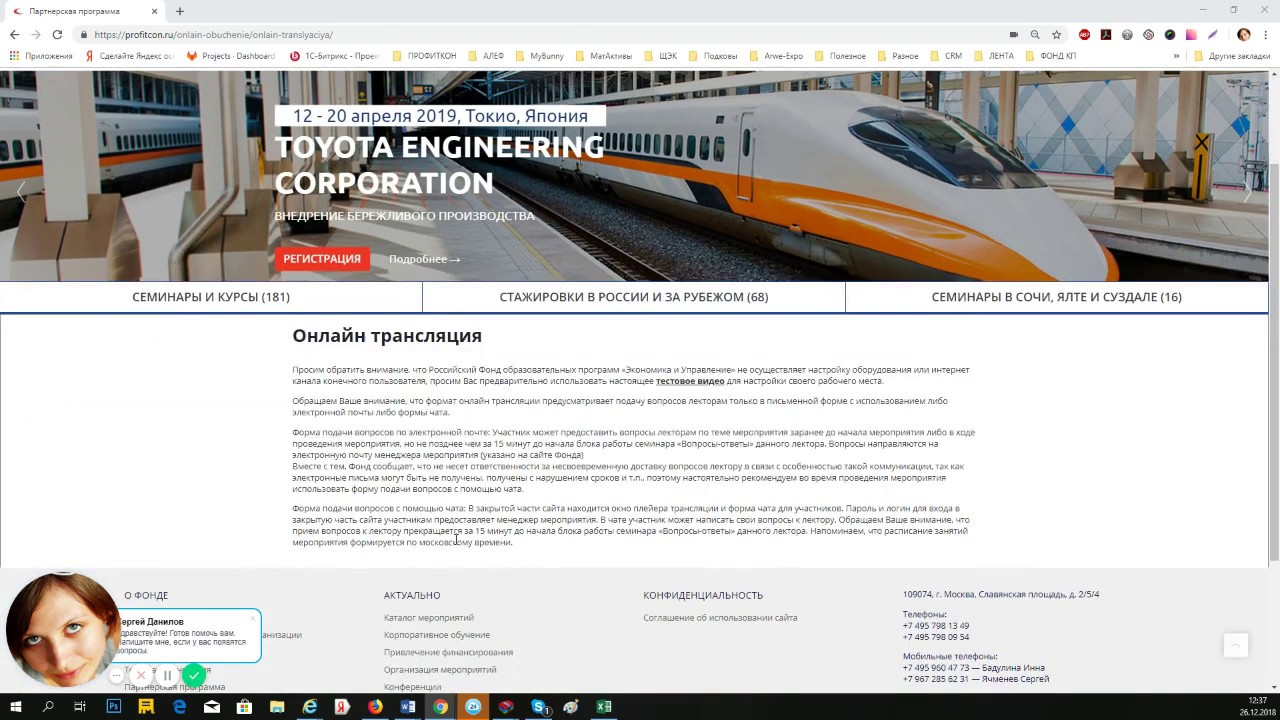1280x720 pixels.
Task: Pause recording with the pause button
Action: pos(167,676)
